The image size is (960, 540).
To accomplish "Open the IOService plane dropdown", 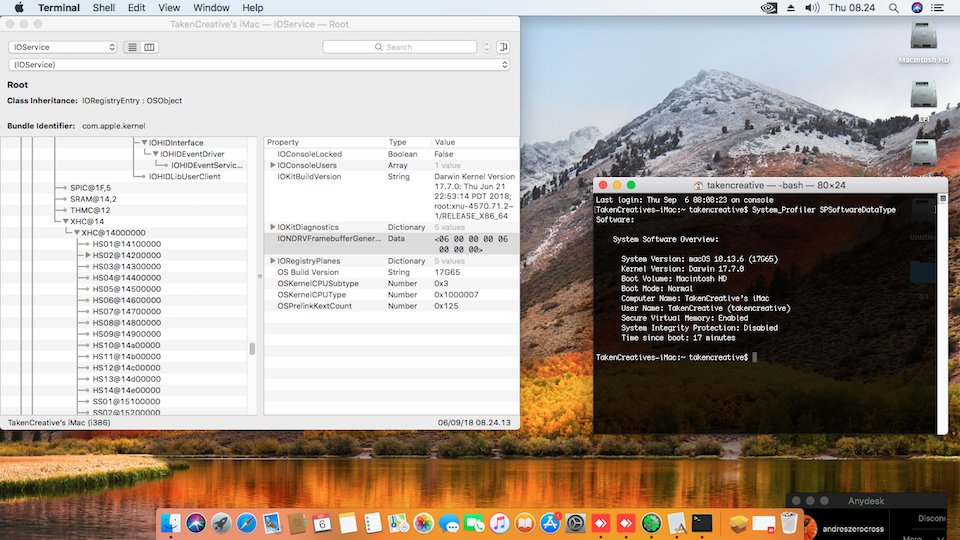I will pyautogui.click(x=62, y=47).
